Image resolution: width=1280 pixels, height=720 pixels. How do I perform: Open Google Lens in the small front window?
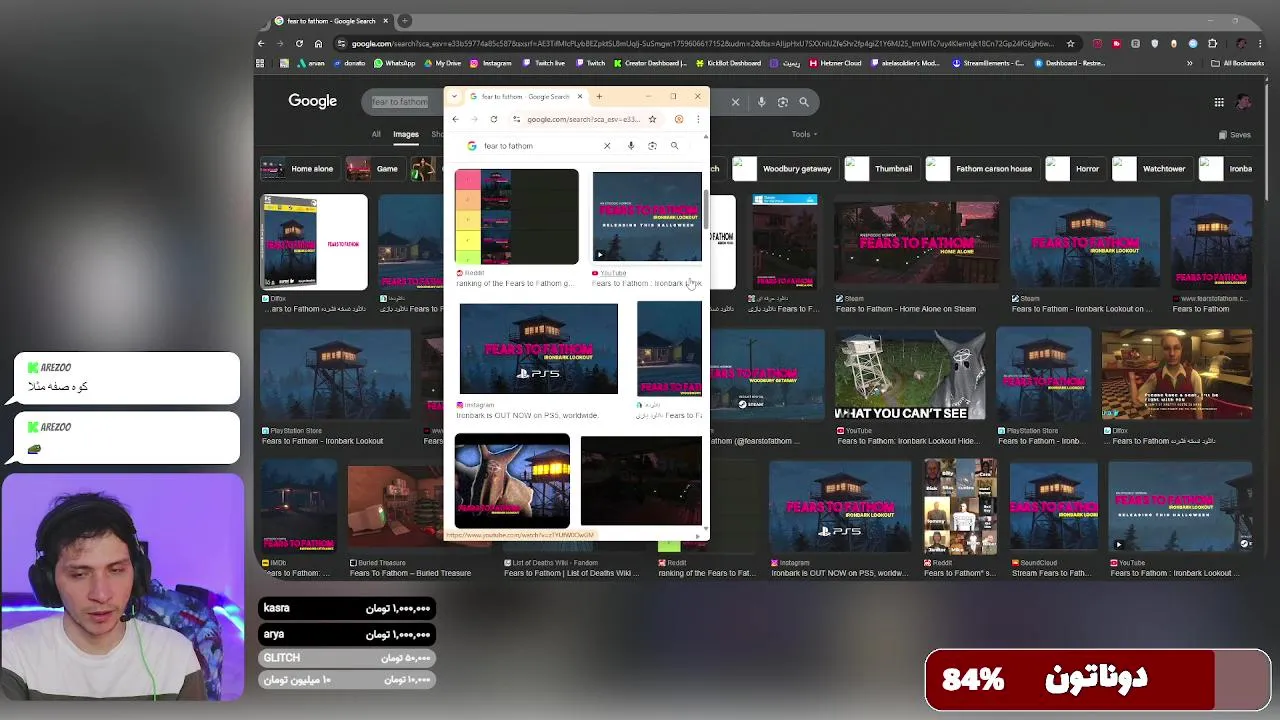pyautogui.click(x=652, y=146)
